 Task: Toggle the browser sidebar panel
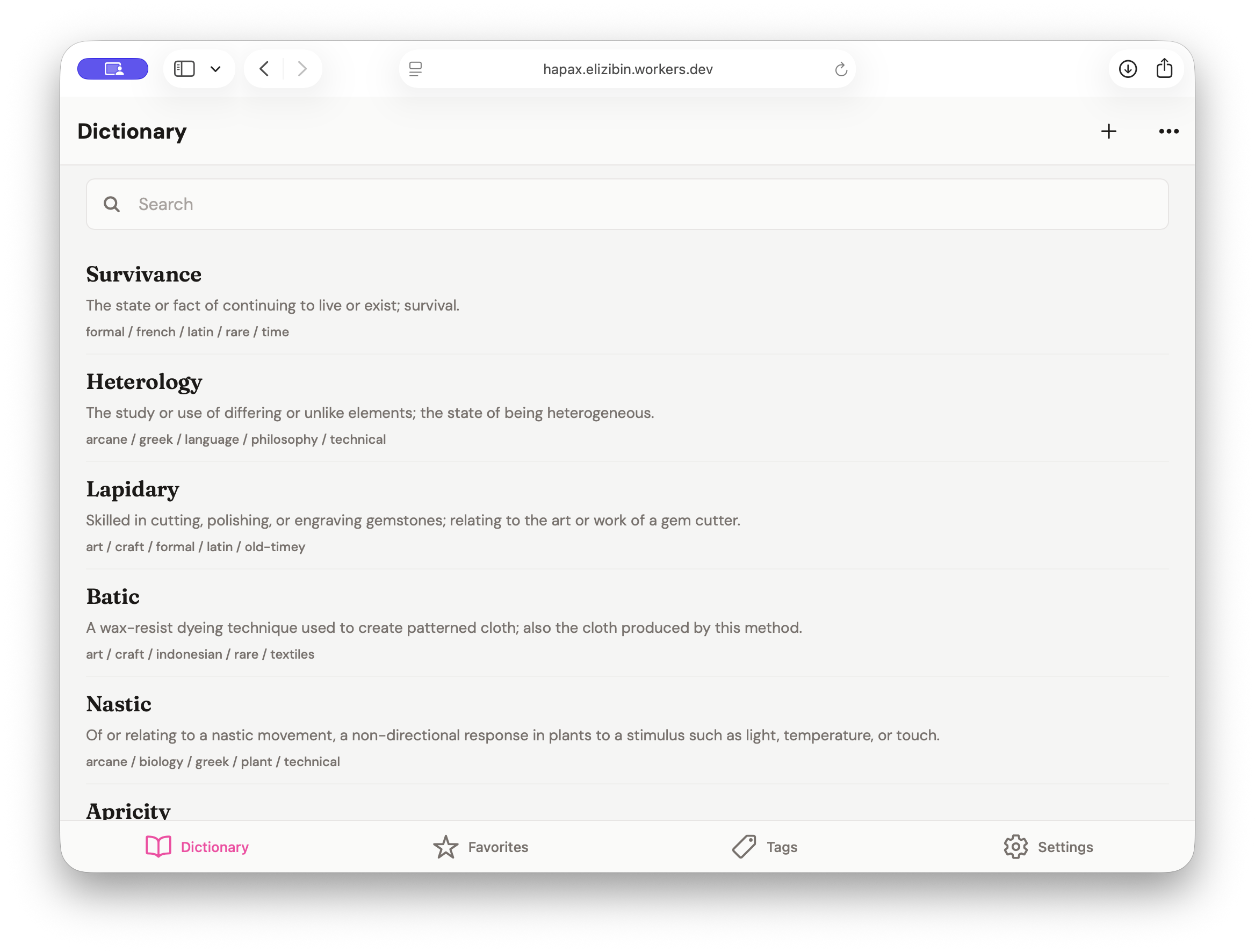pos(184,68)
